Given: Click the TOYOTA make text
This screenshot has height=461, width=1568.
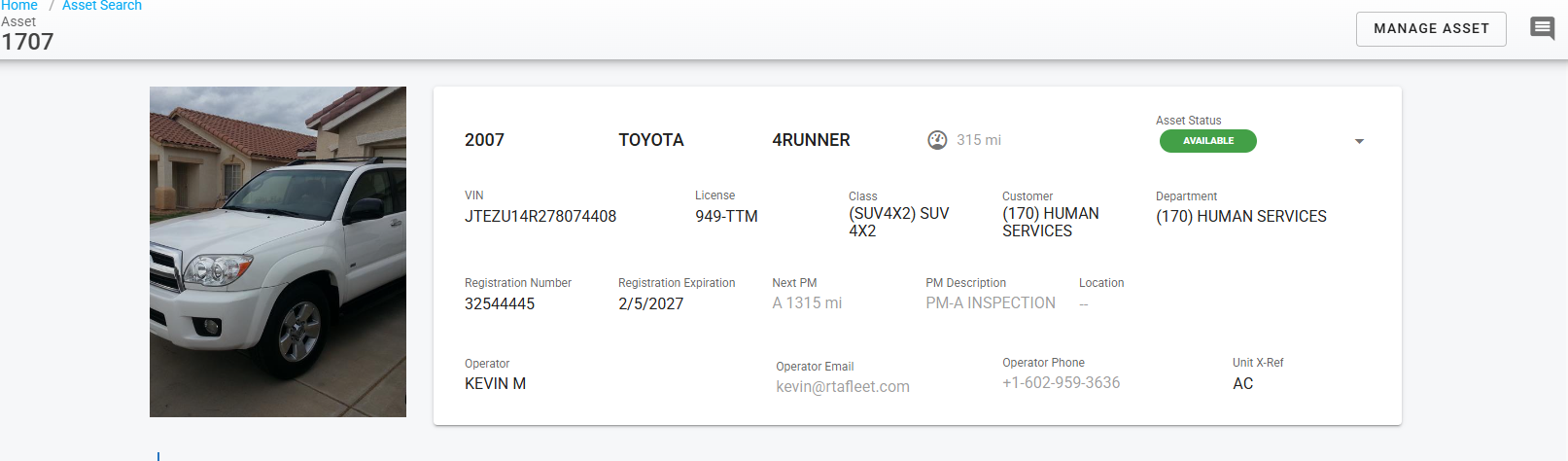Looking at the screenshot, I should pos(651,140).
